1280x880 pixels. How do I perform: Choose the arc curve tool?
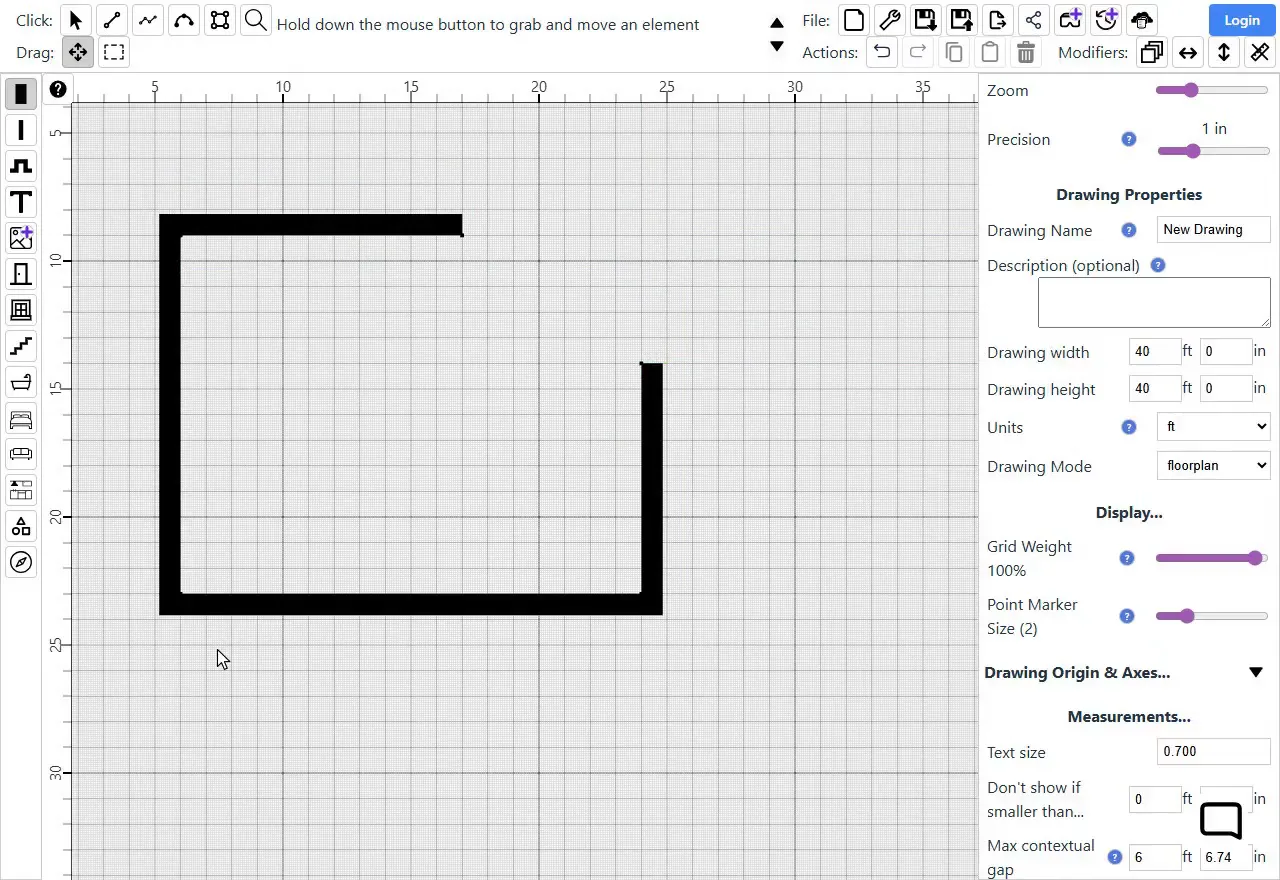pyautogui.click(x=184, y=20)
